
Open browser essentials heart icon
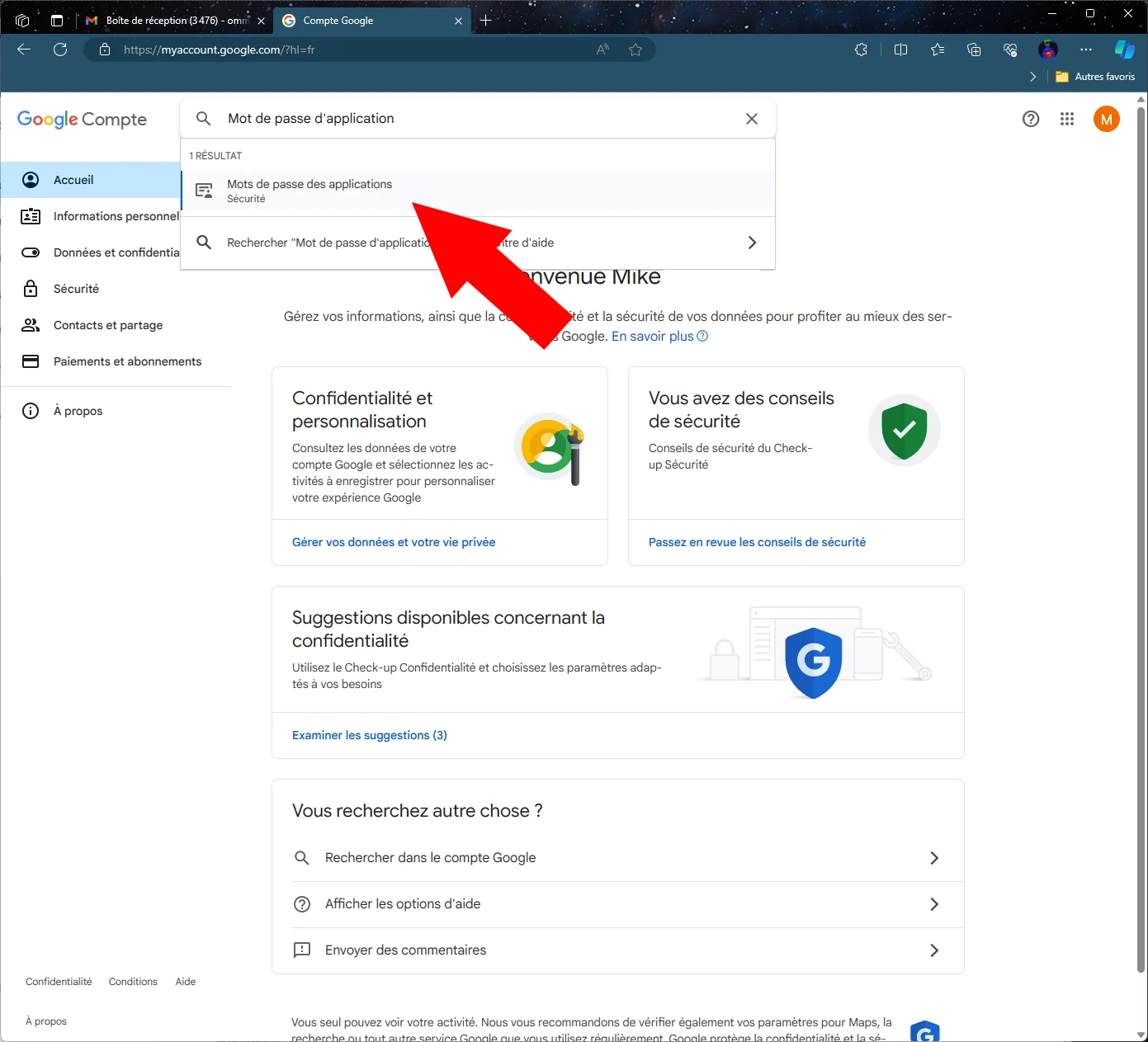click(1010, 50)
